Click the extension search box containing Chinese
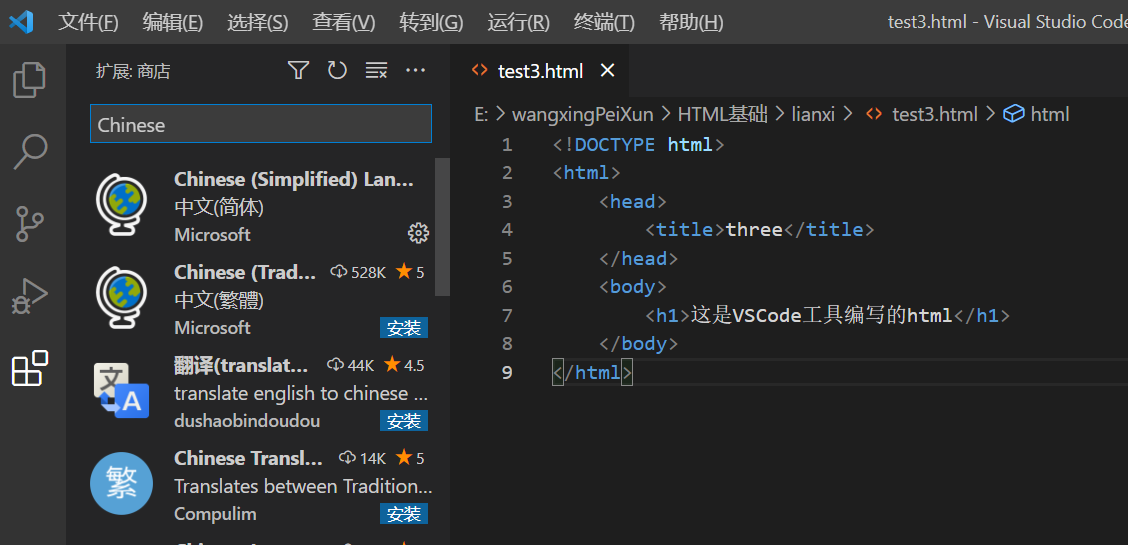Screen dimensions: 1128x545 point(260,124)
